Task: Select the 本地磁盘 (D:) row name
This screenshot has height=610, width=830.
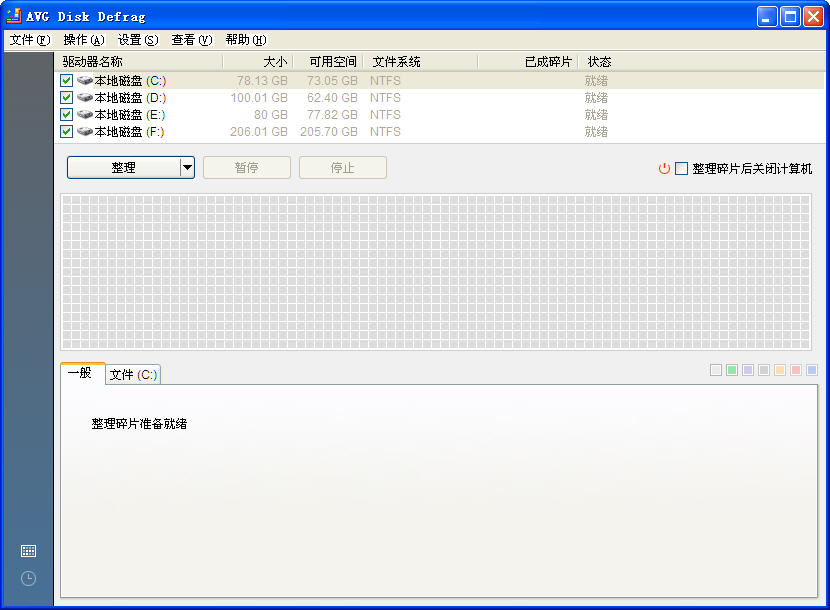Action: [x=130, y=97]
